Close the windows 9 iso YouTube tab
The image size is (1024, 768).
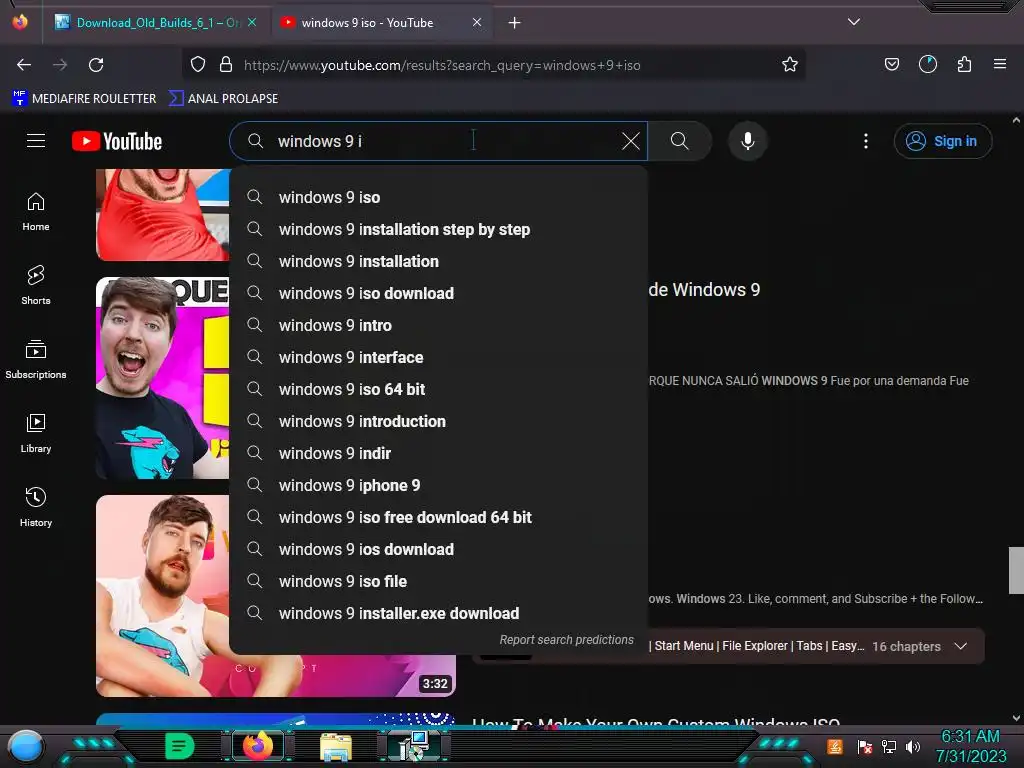coord(477,23)
